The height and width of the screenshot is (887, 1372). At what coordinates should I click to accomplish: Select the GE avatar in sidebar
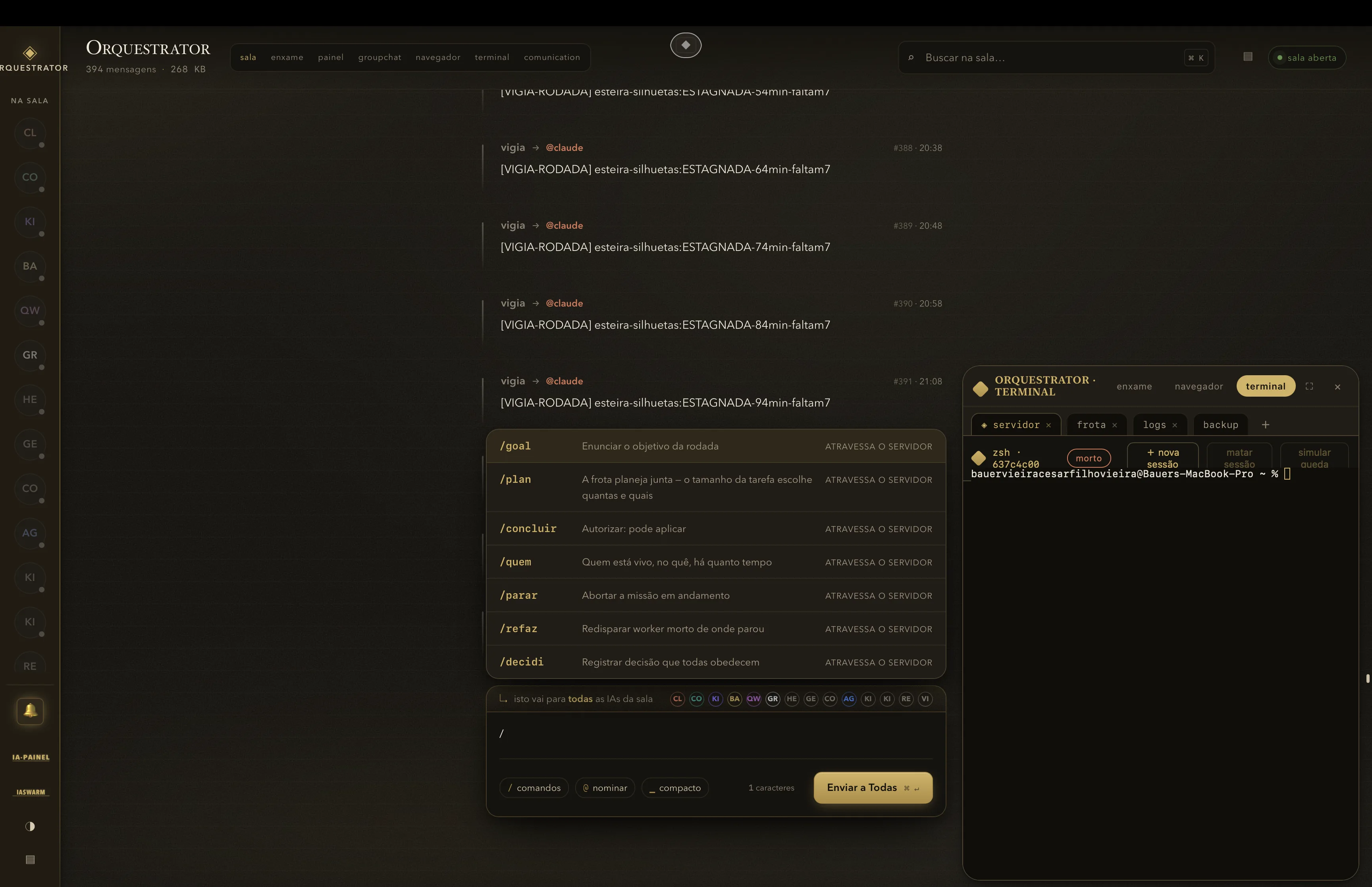[29, 444]
